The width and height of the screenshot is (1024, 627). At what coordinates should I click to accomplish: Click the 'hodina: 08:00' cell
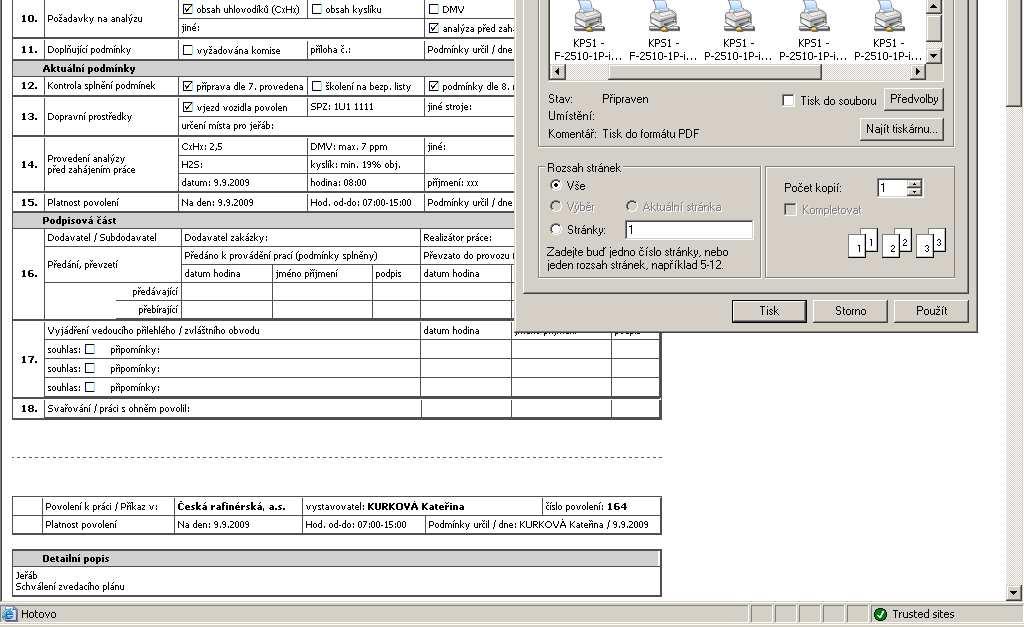point(365,183)
